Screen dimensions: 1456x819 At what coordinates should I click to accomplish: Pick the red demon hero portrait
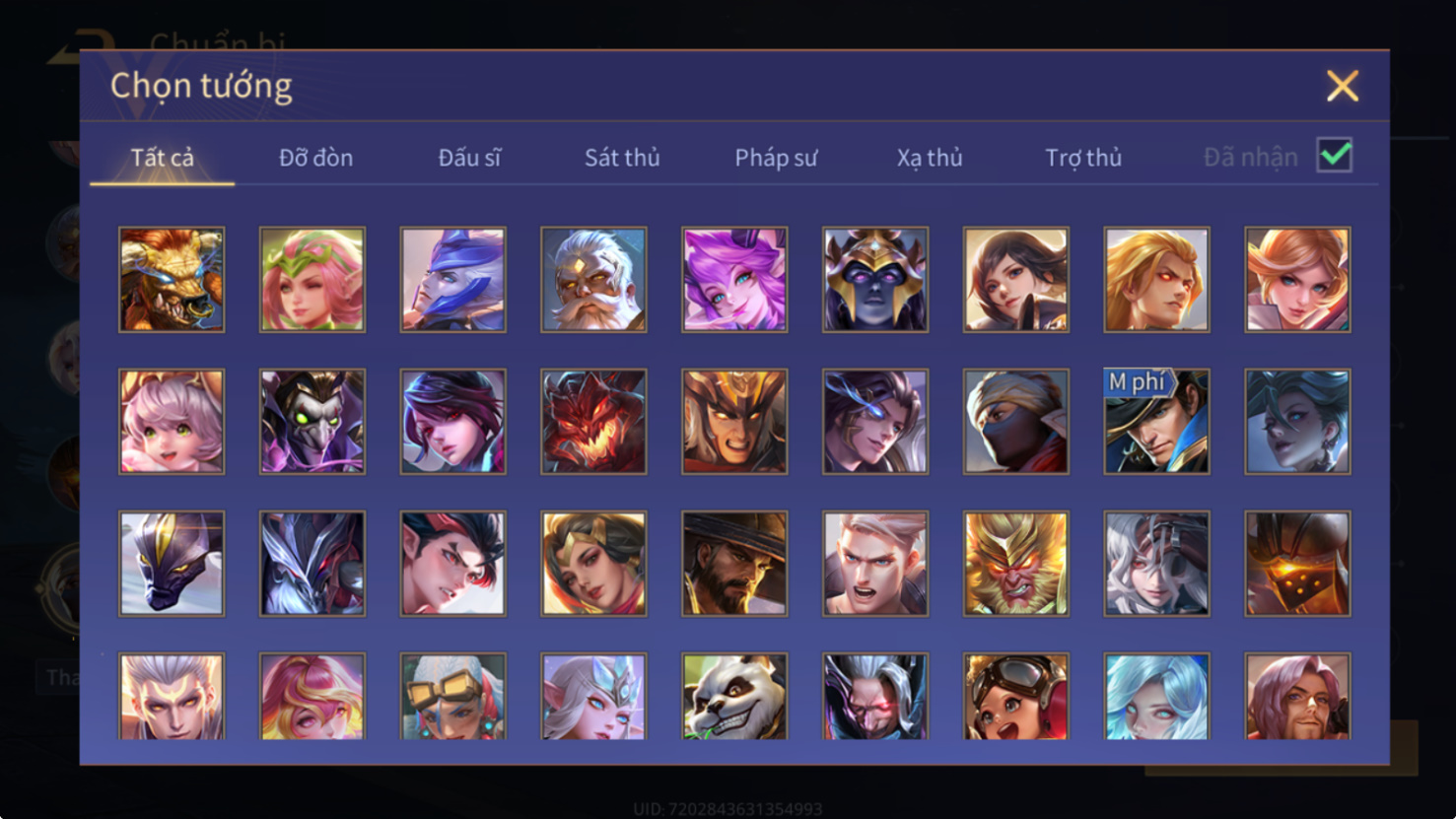[x=593, y=422]
